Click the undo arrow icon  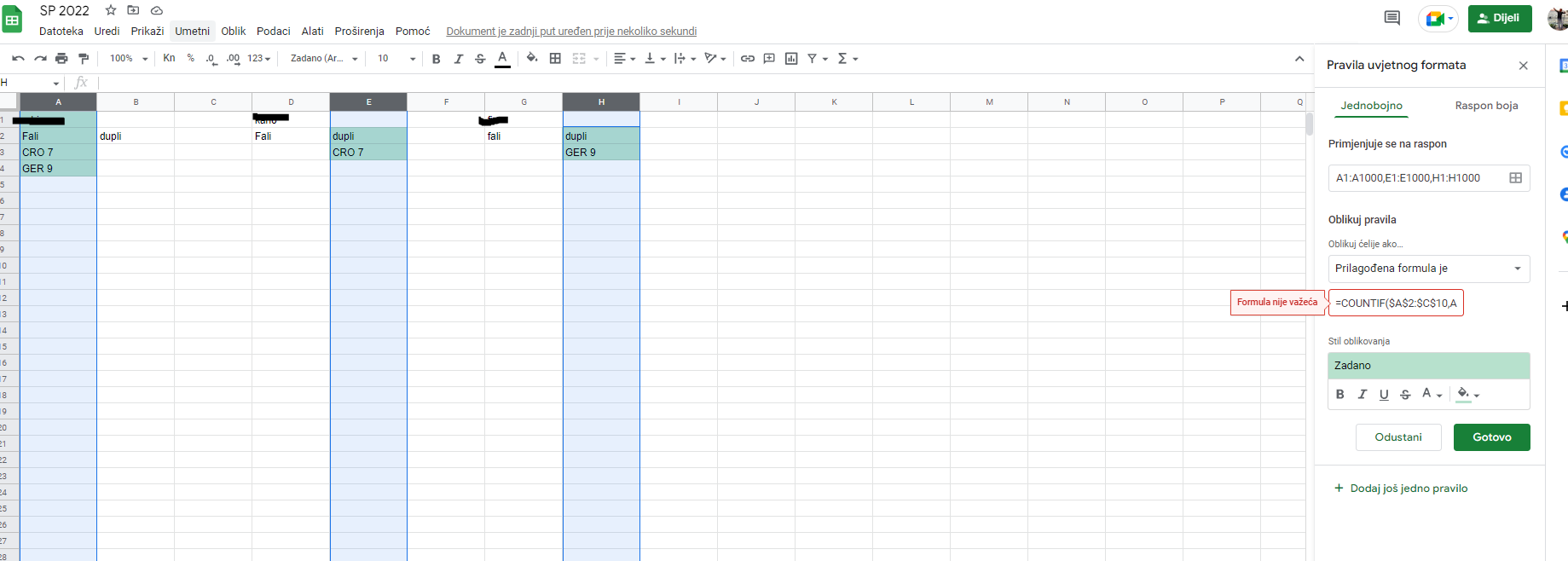click(18, 59)
